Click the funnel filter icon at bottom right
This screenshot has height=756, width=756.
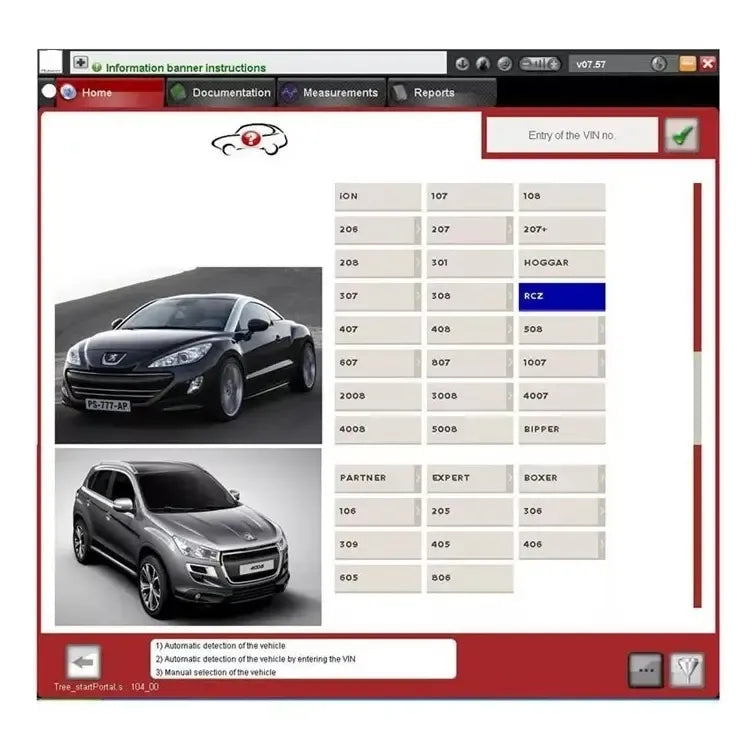pyautogui.click(x=687, y=670)
